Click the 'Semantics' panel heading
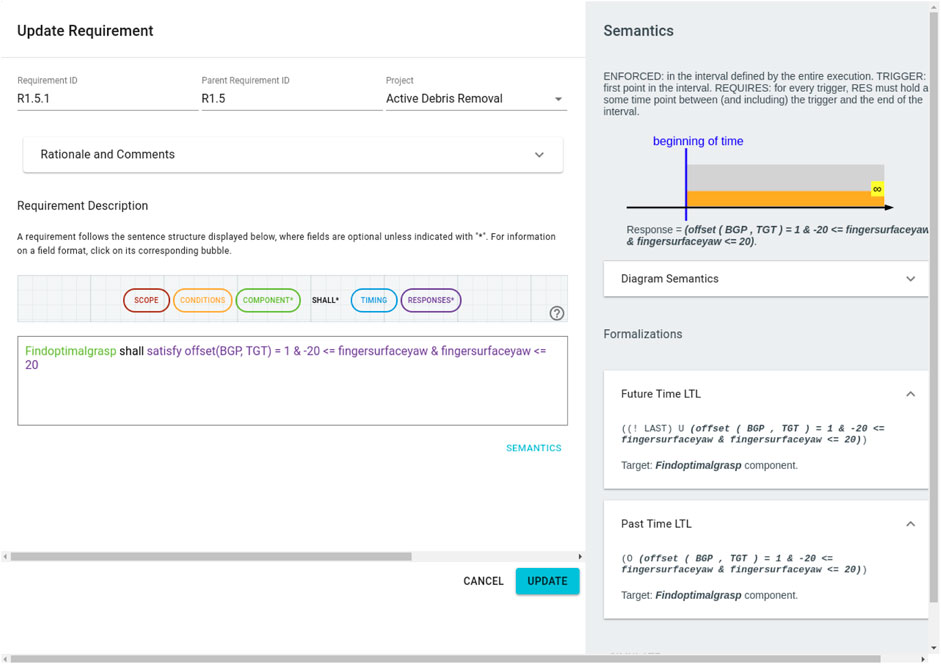The width and height of the screenshot is (941, 664). (639, 31)
